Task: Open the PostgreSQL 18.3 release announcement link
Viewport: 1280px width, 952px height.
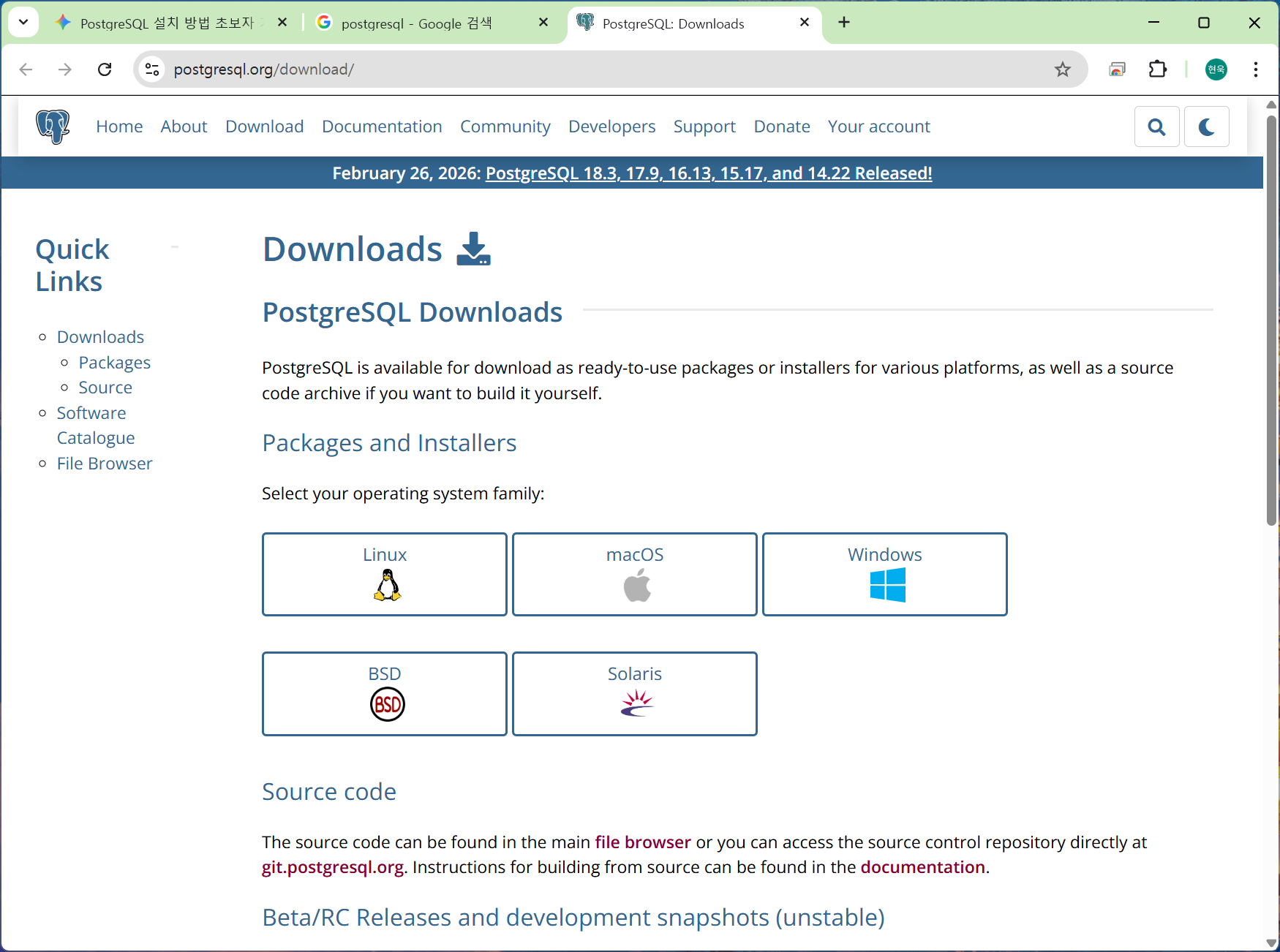Action: 709,173
